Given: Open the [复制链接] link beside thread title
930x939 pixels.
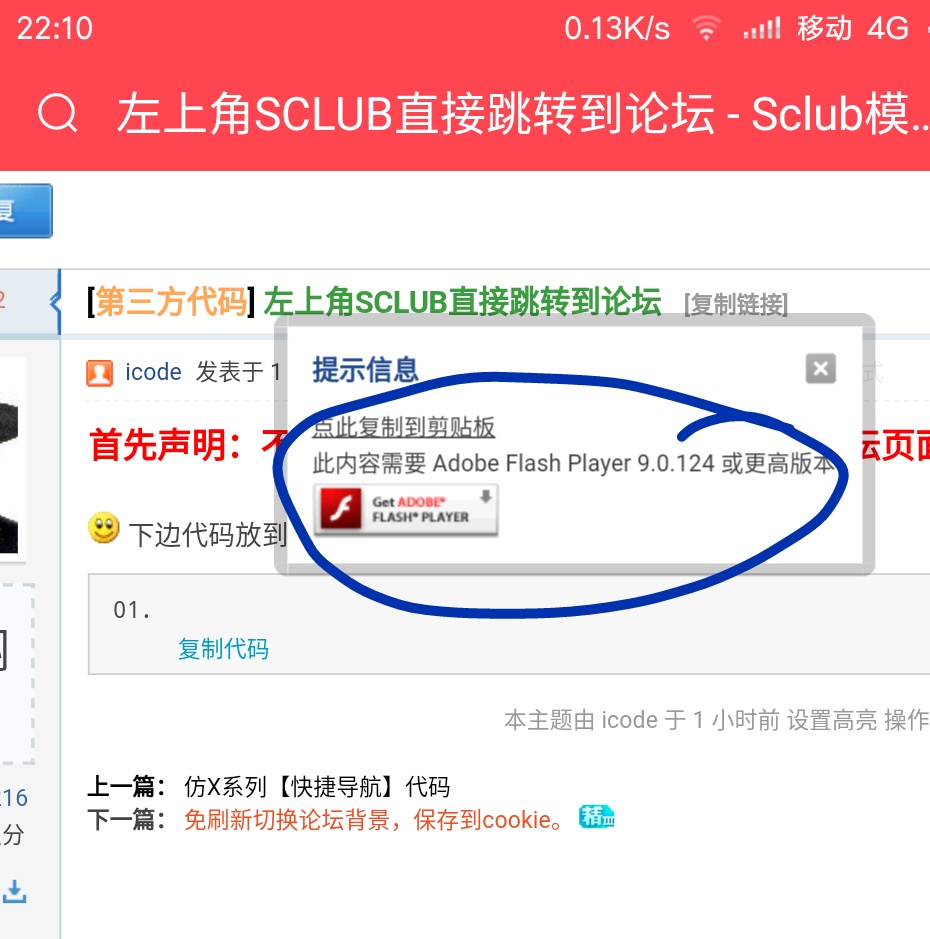Looking at the screenshot, I should tap(735, 304).
